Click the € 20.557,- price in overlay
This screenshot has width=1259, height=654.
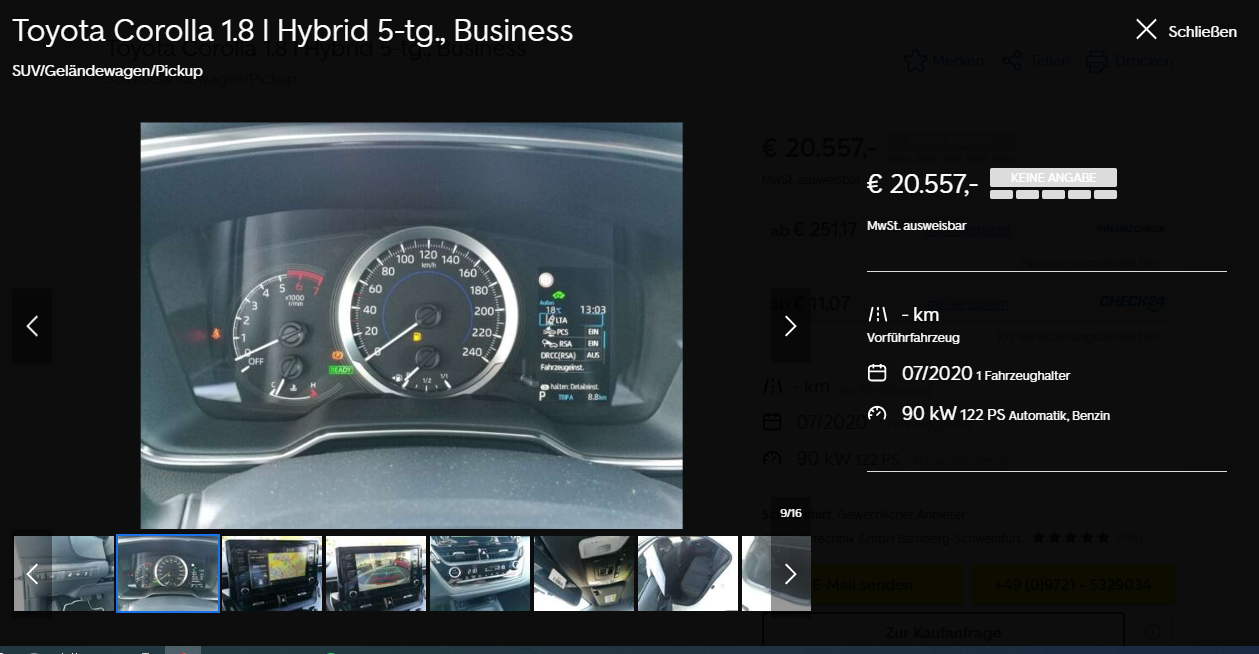pos(922,184)
